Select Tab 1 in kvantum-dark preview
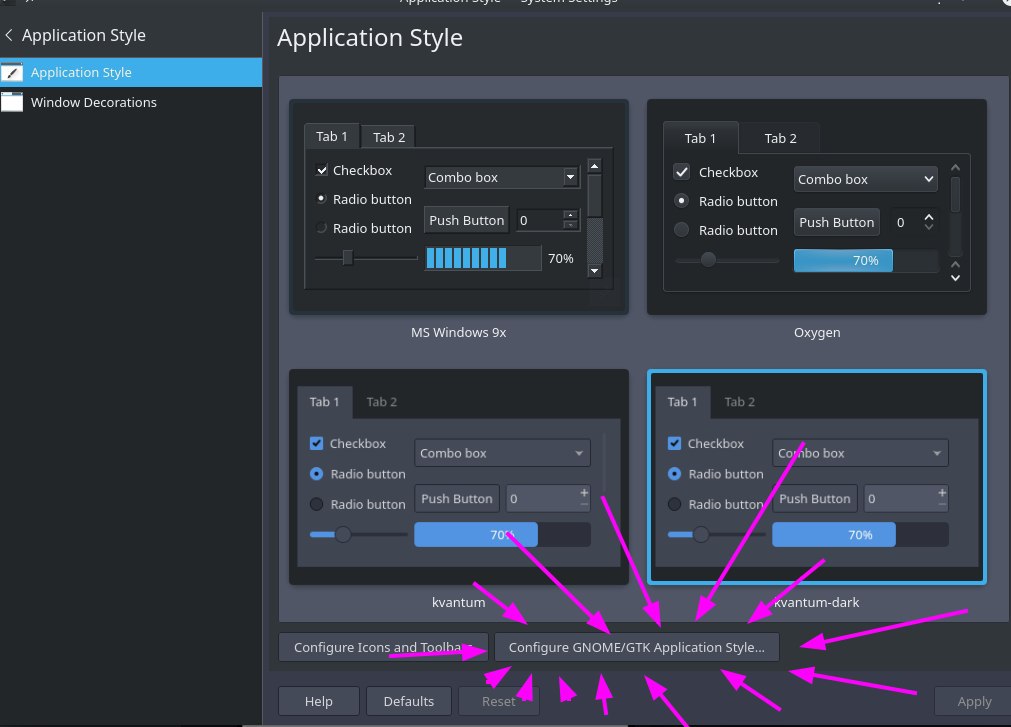Screen dimensions: 1011x727 [682, 402]
